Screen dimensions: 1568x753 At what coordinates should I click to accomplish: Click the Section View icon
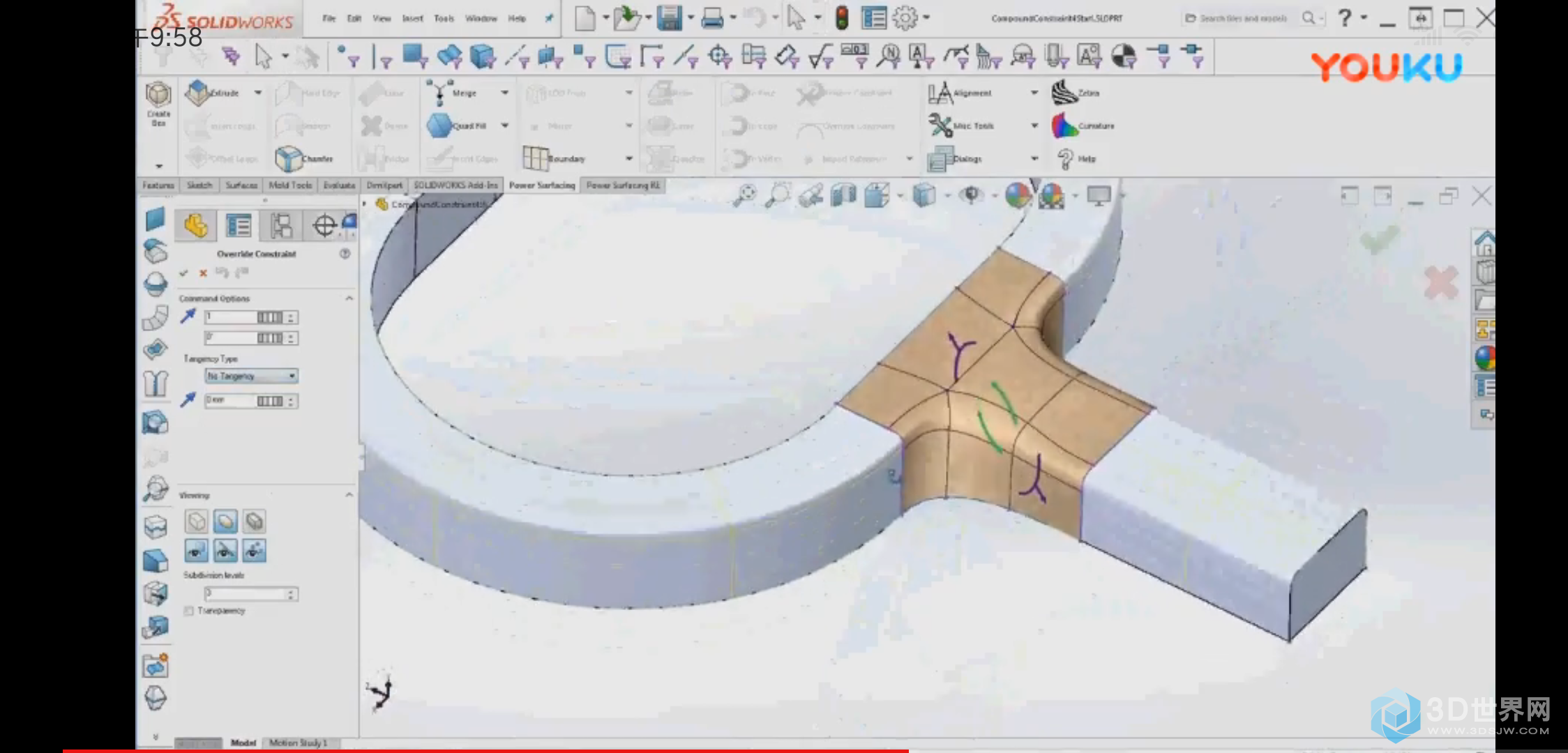pos(843,196)
